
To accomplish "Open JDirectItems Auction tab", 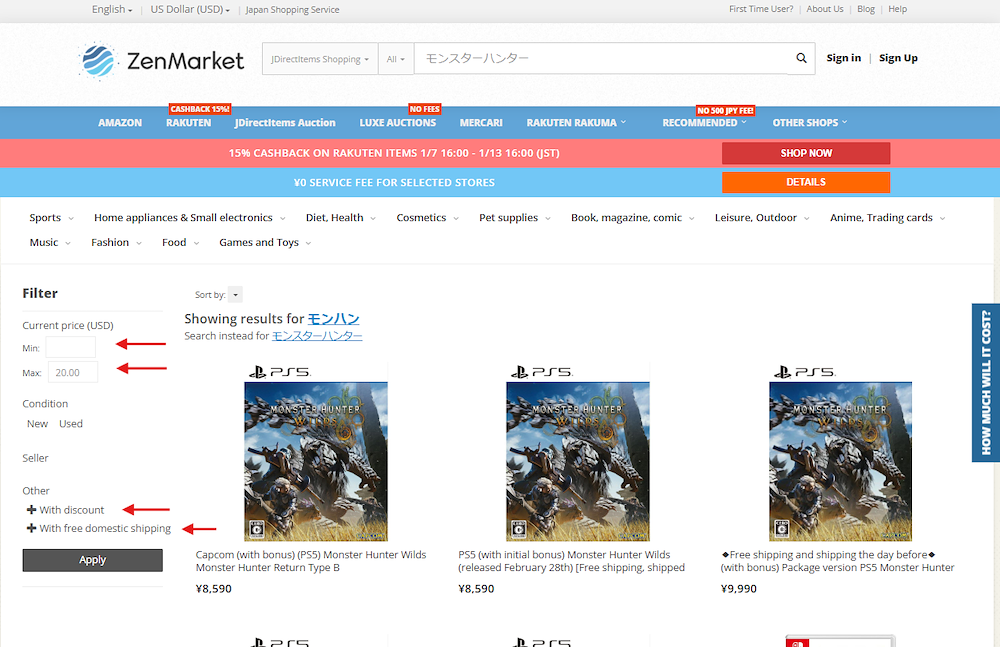I will coord(285,123).
